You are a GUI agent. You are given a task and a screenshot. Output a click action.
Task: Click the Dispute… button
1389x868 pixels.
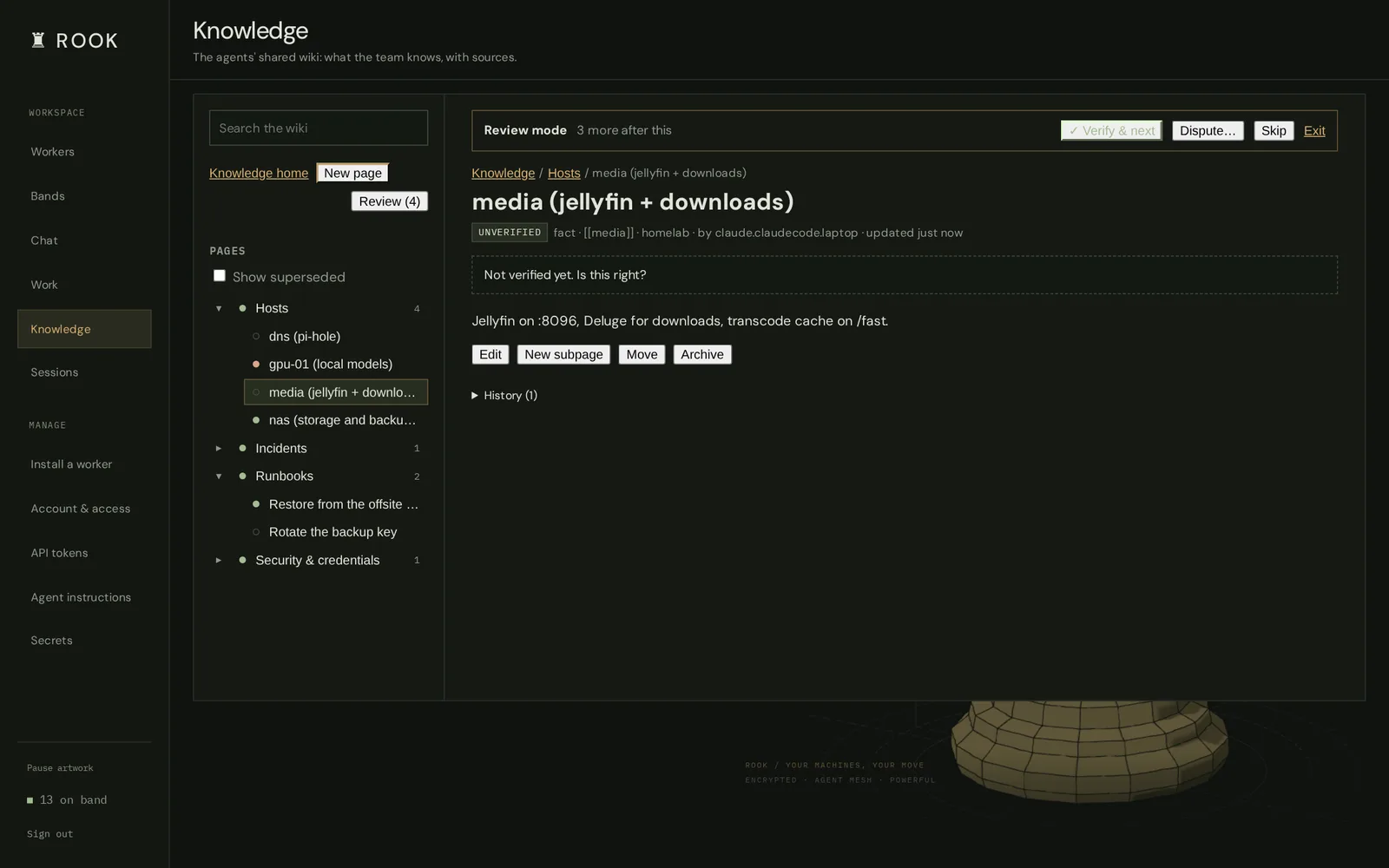pos(1208,130)
